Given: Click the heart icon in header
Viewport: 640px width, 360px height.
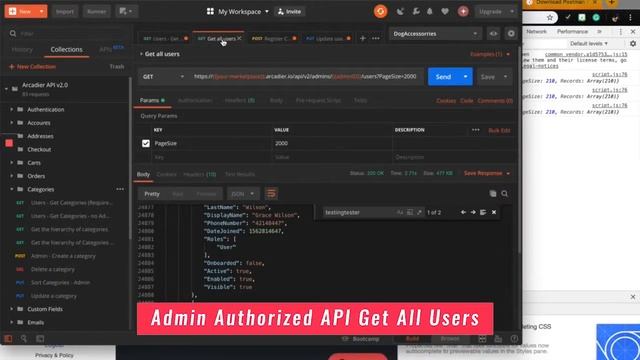Looking at the screenshot, I should tap(445, 11).
